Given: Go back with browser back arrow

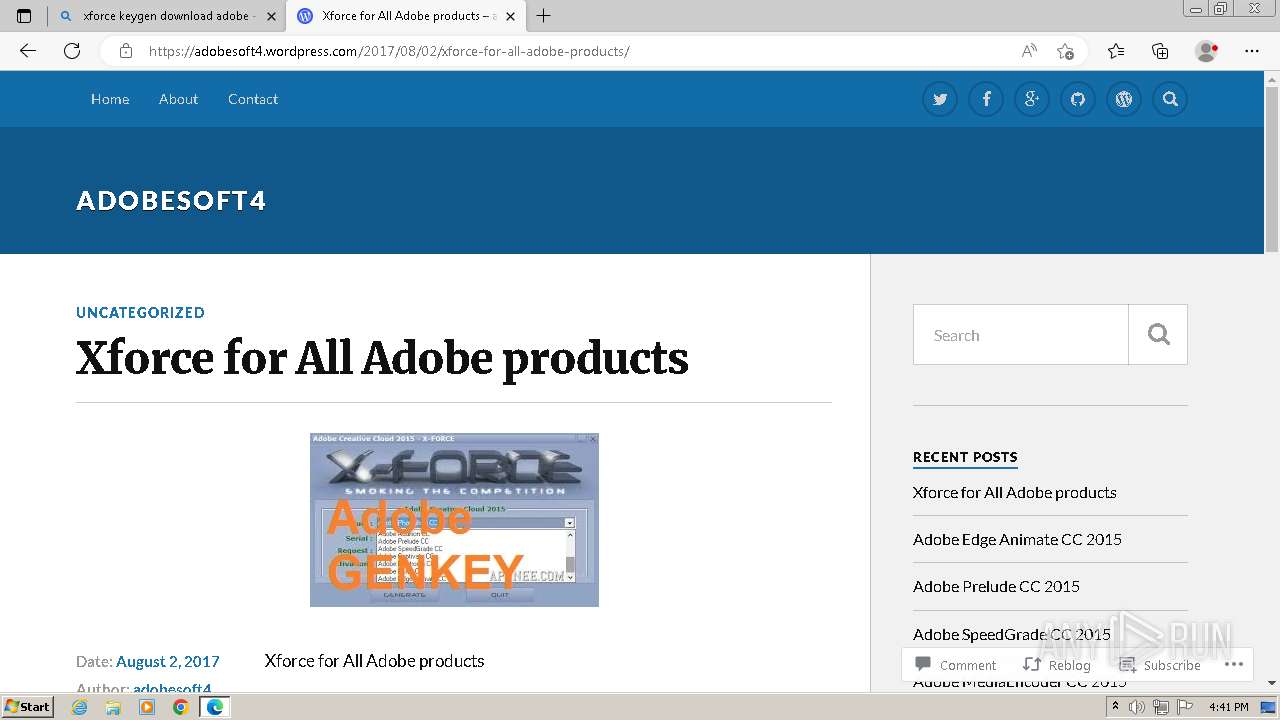Looking at the screenshot, I should (28, 51).
